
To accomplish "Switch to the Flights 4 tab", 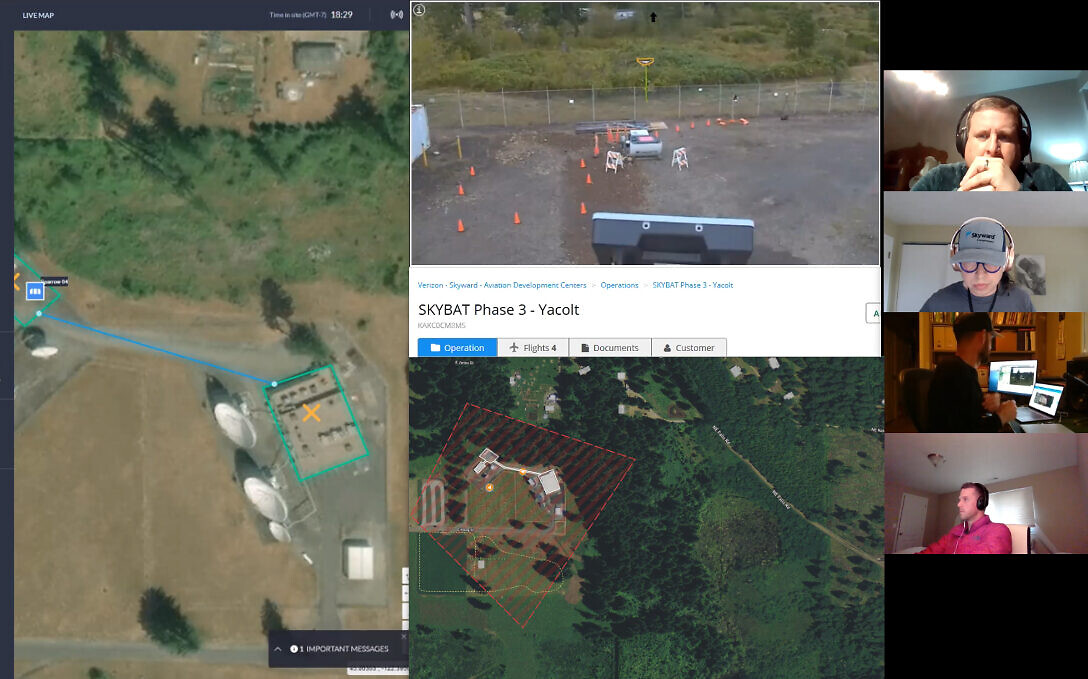I will click(533, 347).
